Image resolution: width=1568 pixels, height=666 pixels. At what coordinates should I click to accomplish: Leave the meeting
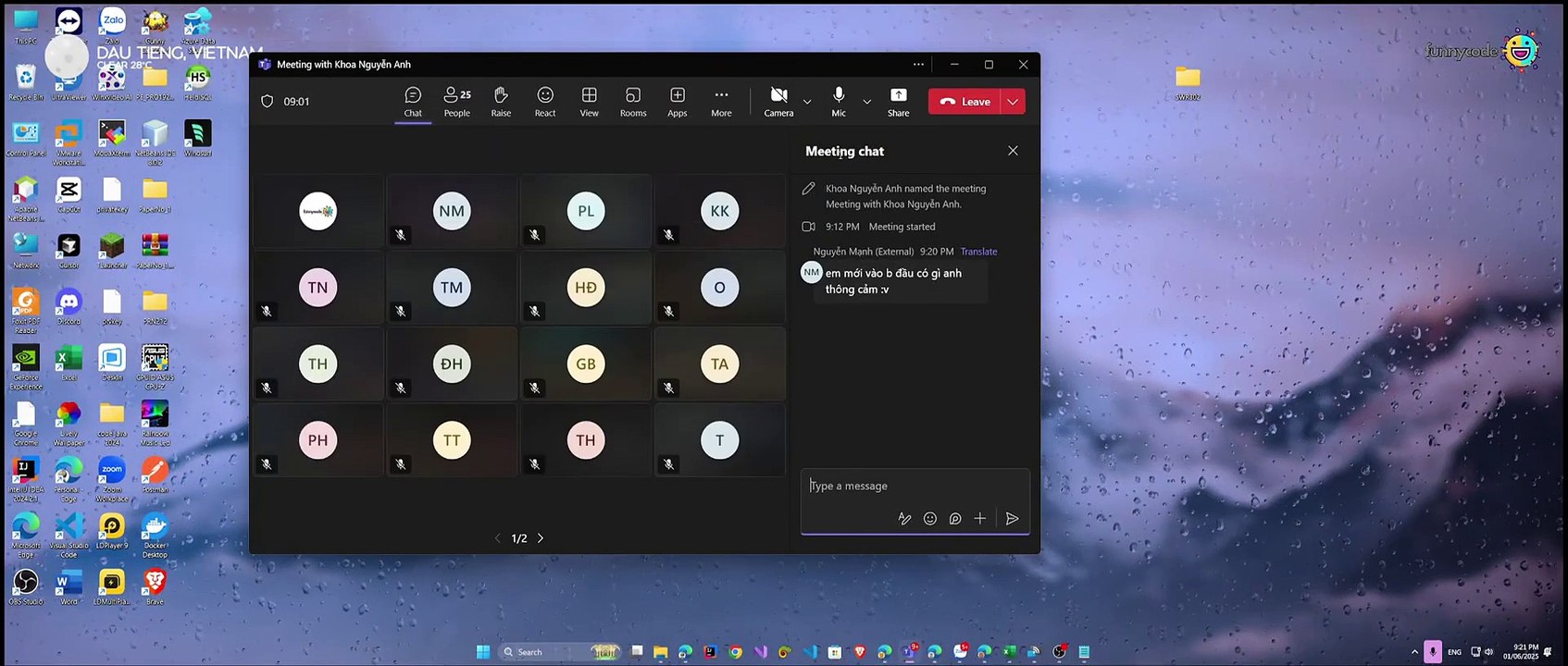pos(965,102)
